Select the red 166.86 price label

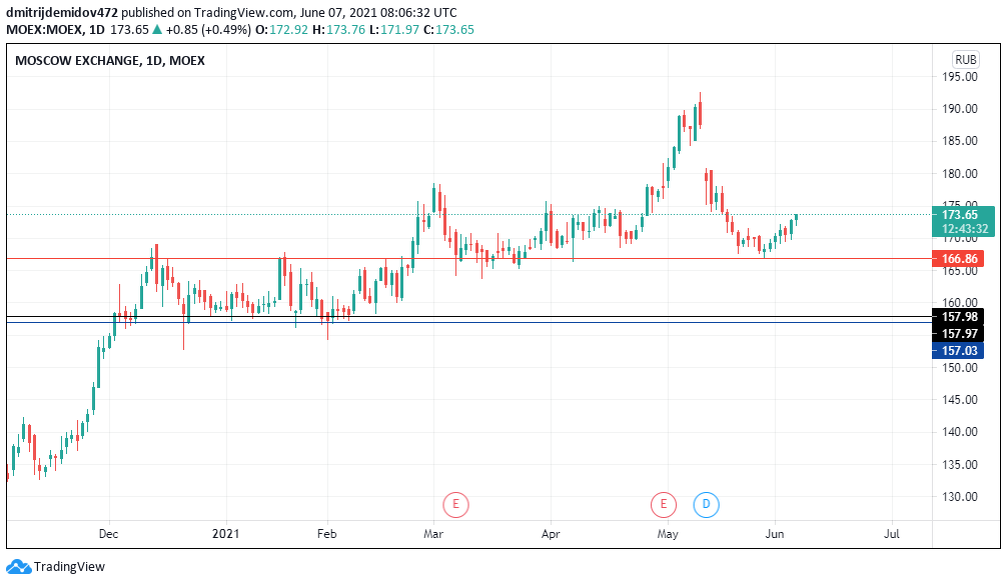pos(958,259)
